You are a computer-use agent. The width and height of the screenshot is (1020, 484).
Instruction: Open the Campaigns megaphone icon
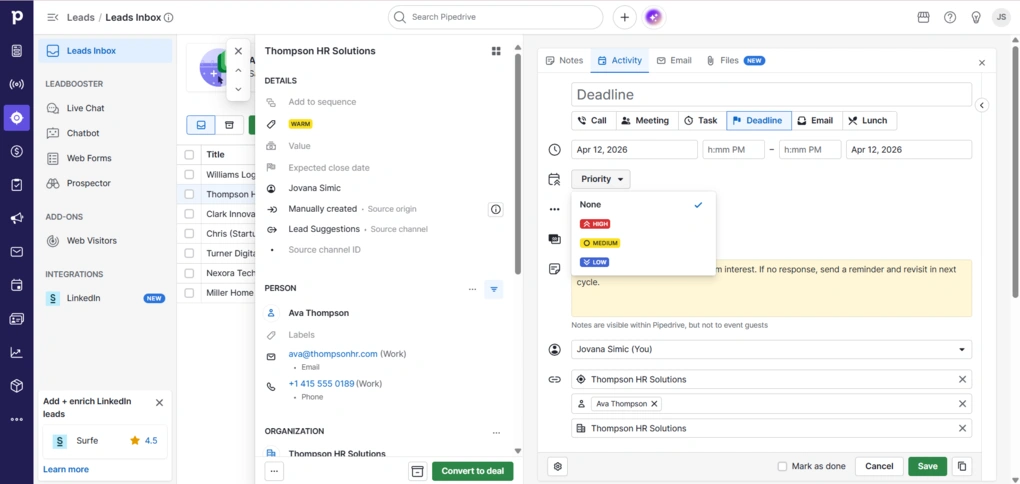click(17, 219)
